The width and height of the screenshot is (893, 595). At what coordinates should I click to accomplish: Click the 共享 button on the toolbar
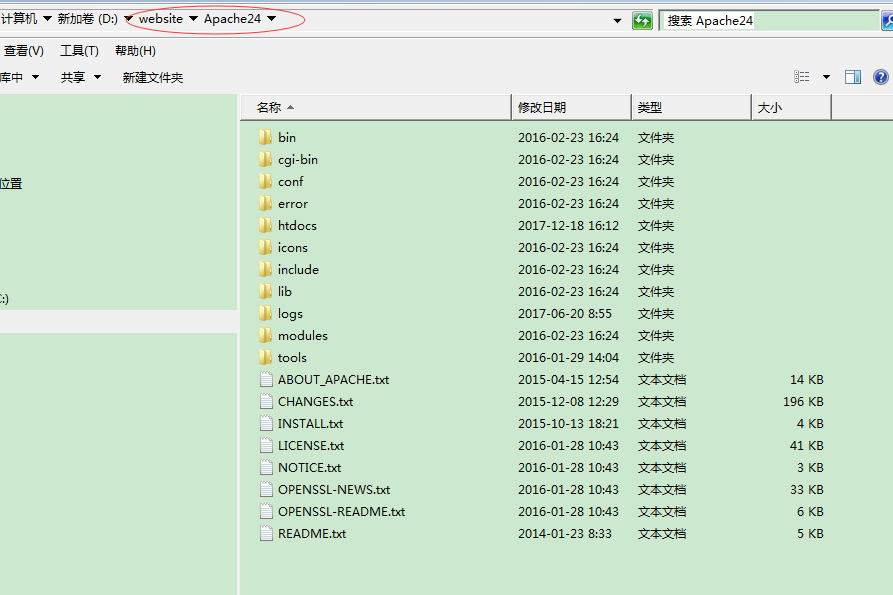tap(75, 77)
